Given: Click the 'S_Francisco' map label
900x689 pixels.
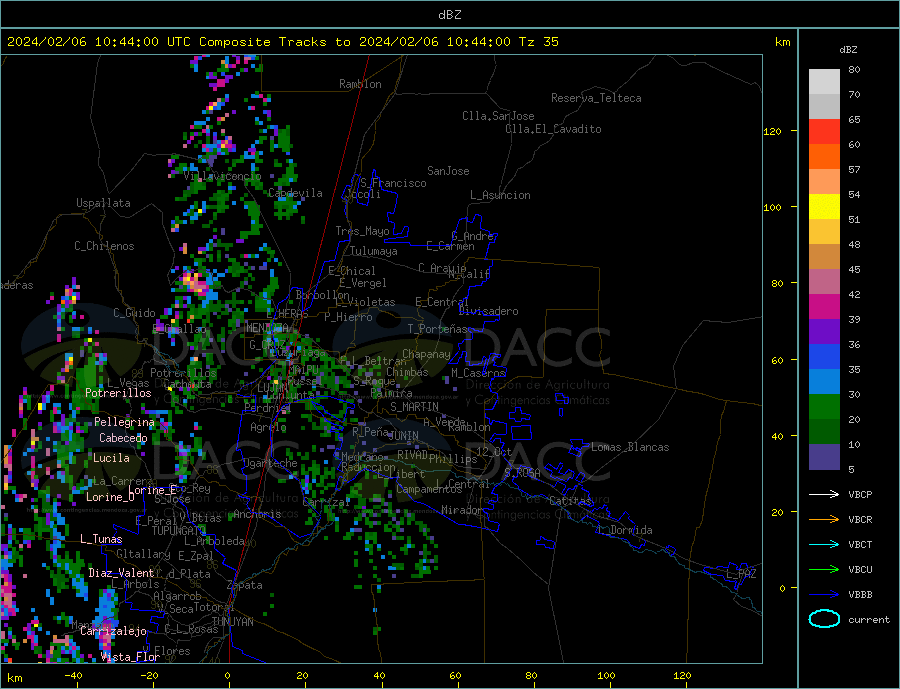Looking at the screenshot, I should [x=393, y=183].
